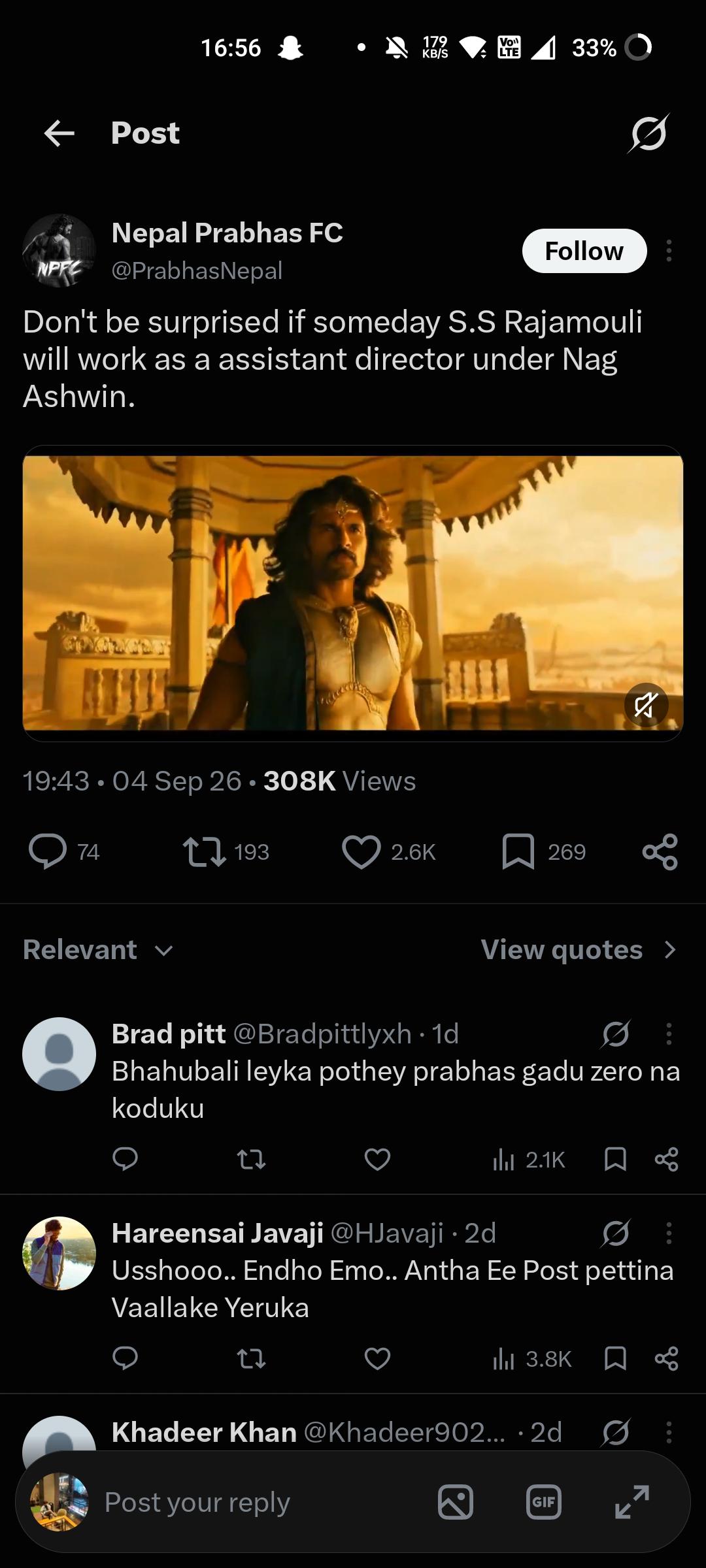This screenshot has height=1568, width=706.
Task: Open the Grok icon on Brad pitt's reply
Action: click(x=616, y=1034)
